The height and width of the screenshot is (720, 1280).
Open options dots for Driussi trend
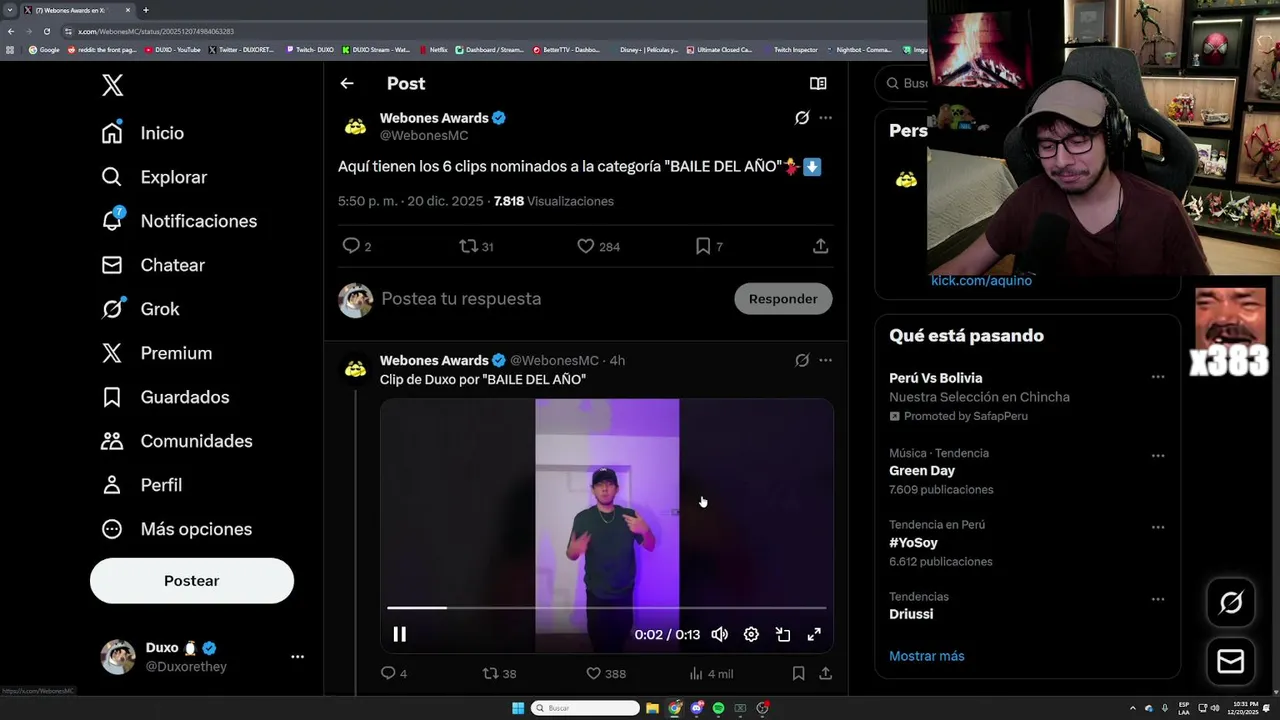coord(1158,599)
